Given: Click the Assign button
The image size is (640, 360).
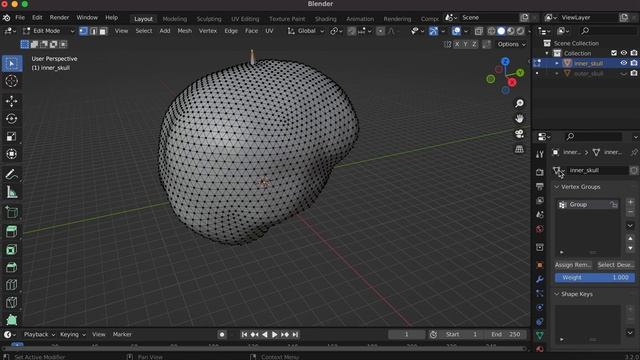Looking at the screenshot, I should 563,265.
